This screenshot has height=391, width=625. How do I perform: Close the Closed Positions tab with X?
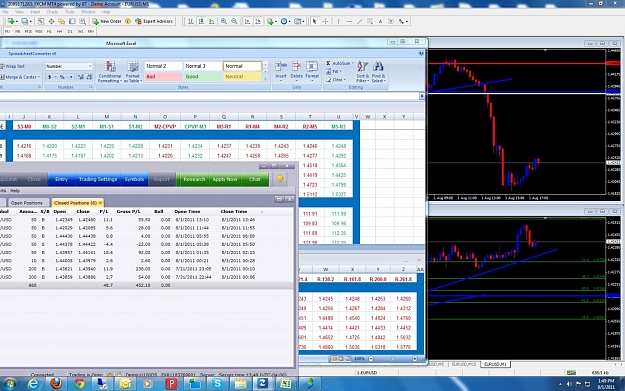pyautogui.click(x=100, y=203)
